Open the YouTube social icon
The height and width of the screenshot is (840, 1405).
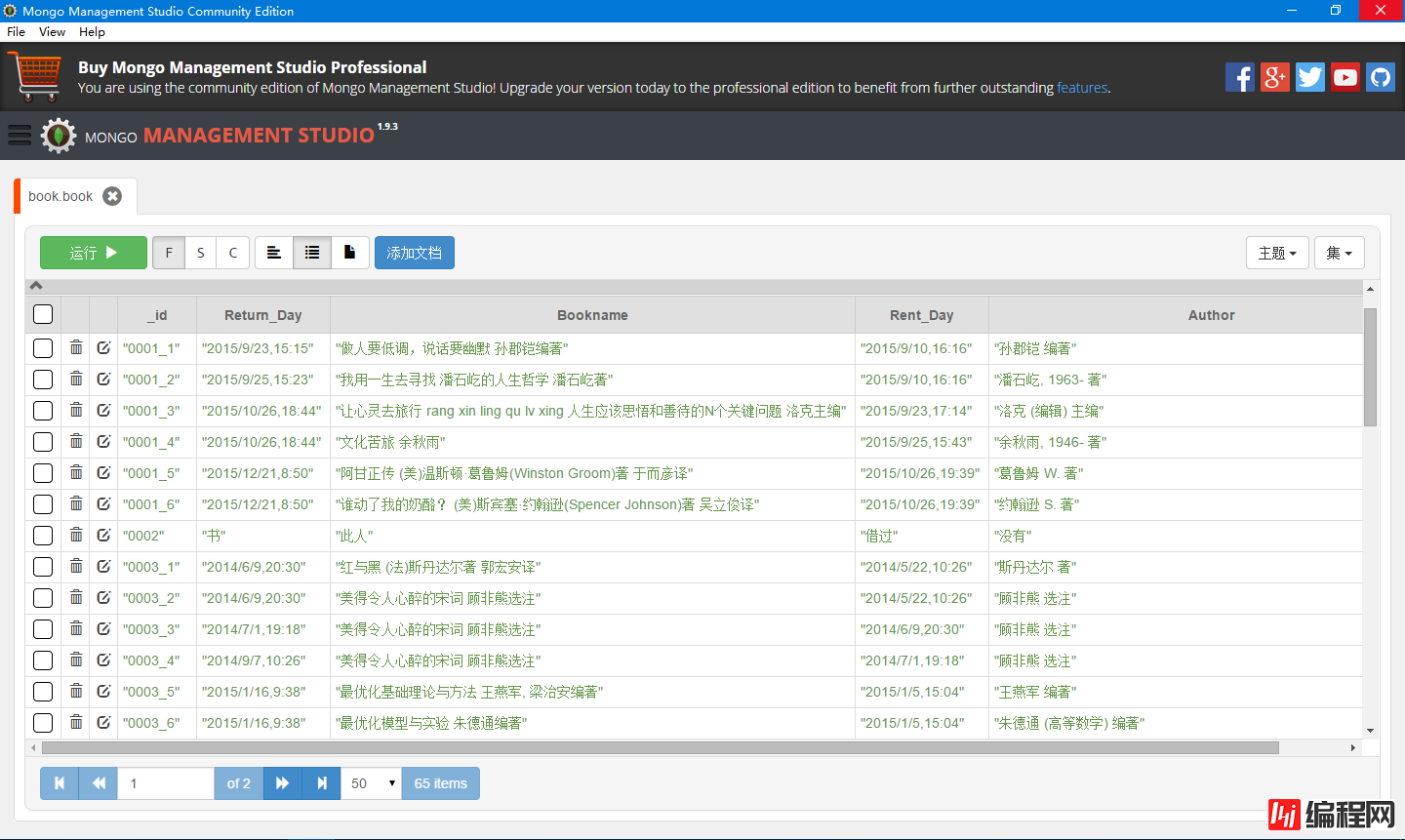[1345, 77]
